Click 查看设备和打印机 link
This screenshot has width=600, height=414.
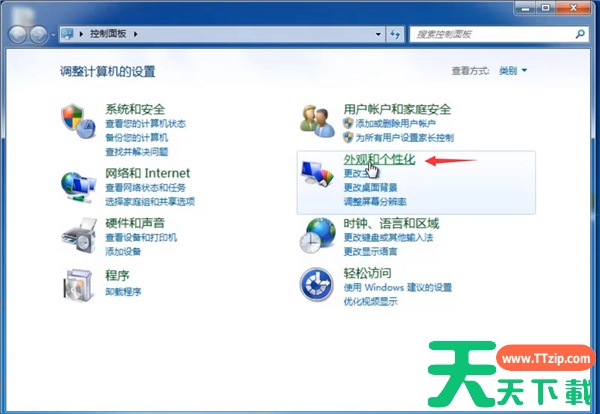pyautogui.click(x=141, y=237)
